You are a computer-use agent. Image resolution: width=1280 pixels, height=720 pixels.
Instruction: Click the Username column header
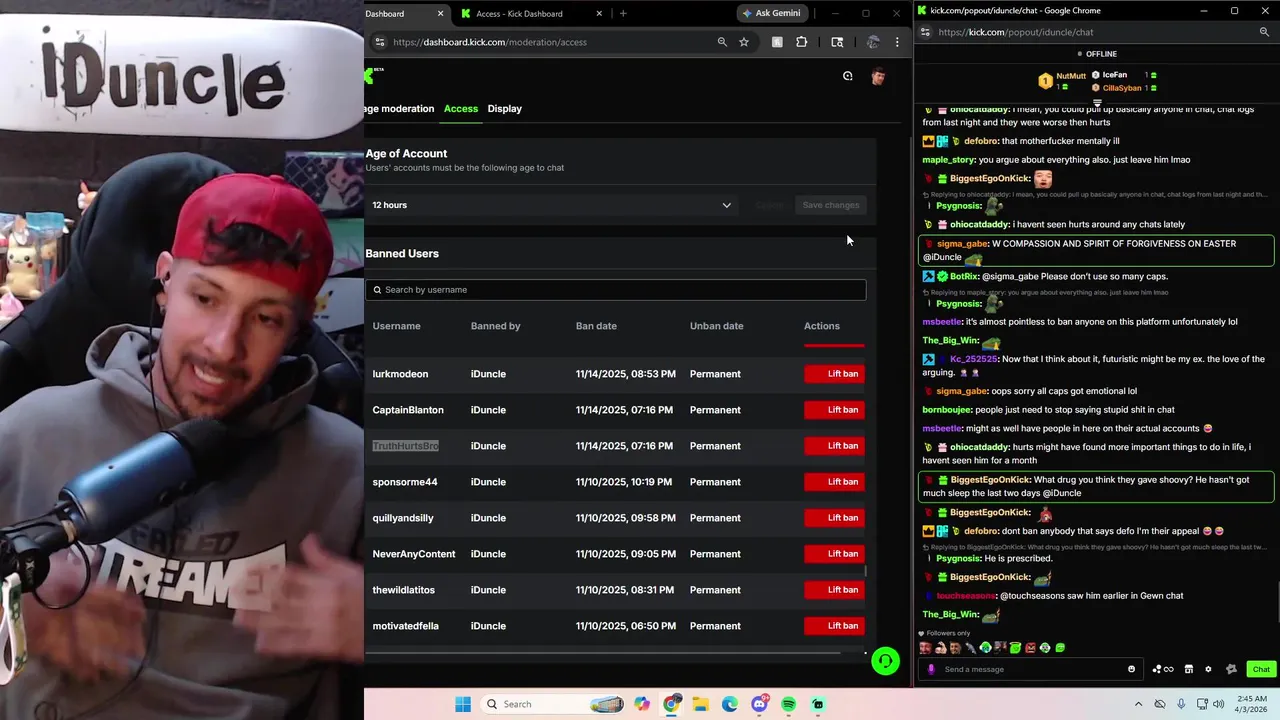point(397,326)
